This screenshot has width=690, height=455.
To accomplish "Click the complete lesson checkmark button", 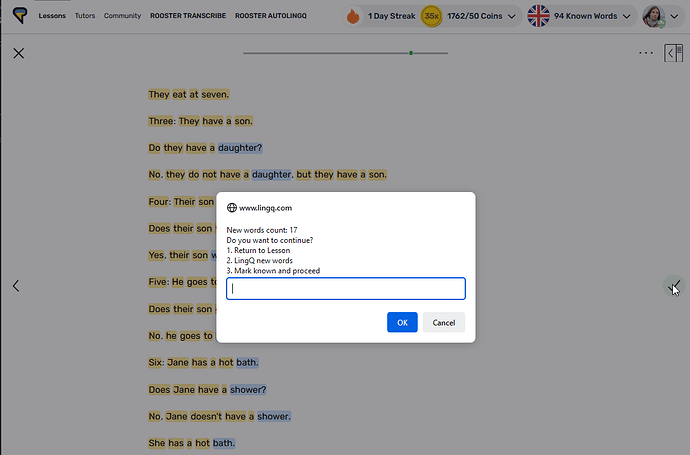I will 674,286.
